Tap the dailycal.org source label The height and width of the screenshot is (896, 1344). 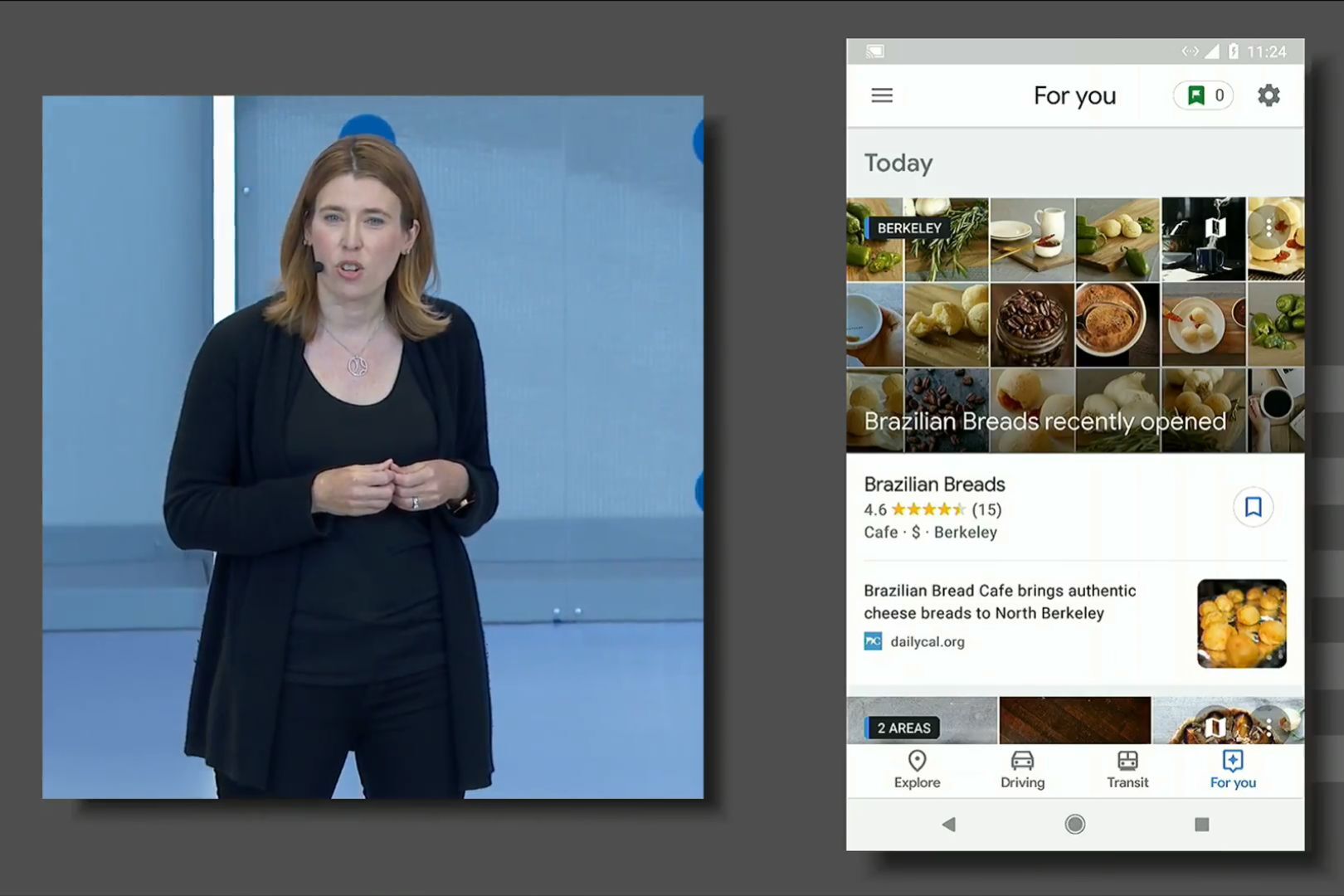tap(927, 641)
